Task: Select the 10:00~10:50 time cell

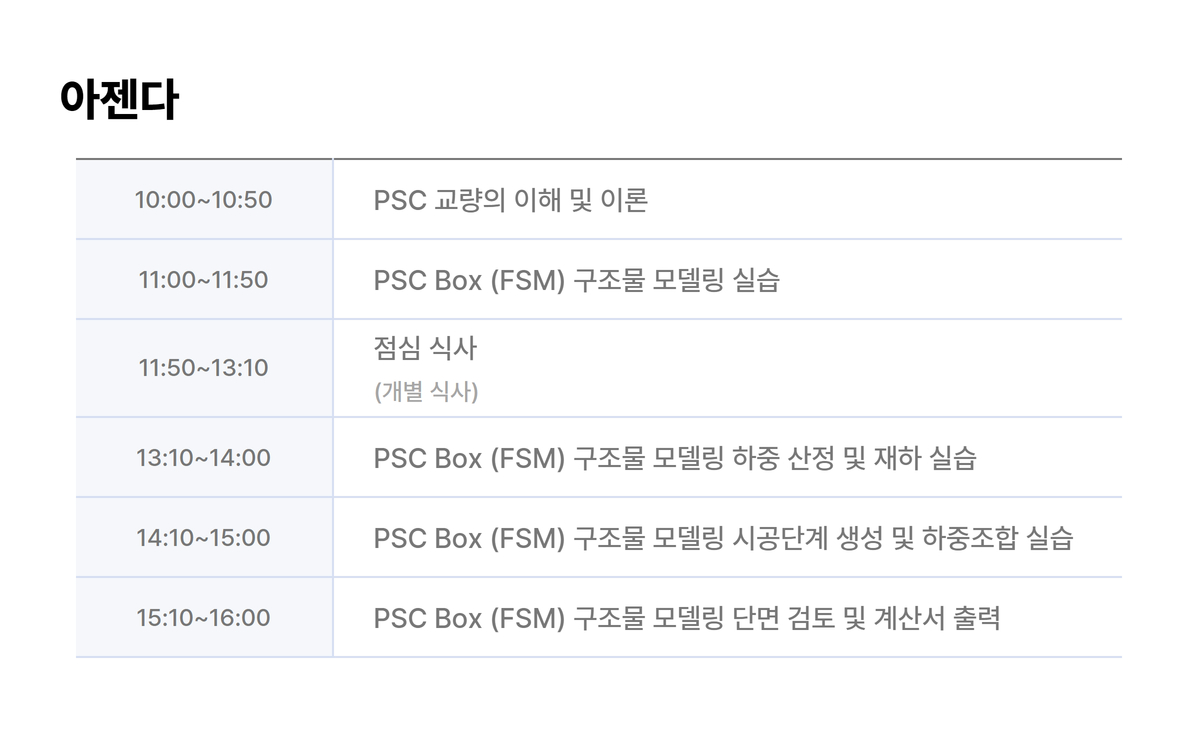Action: (x=204, y=200)
